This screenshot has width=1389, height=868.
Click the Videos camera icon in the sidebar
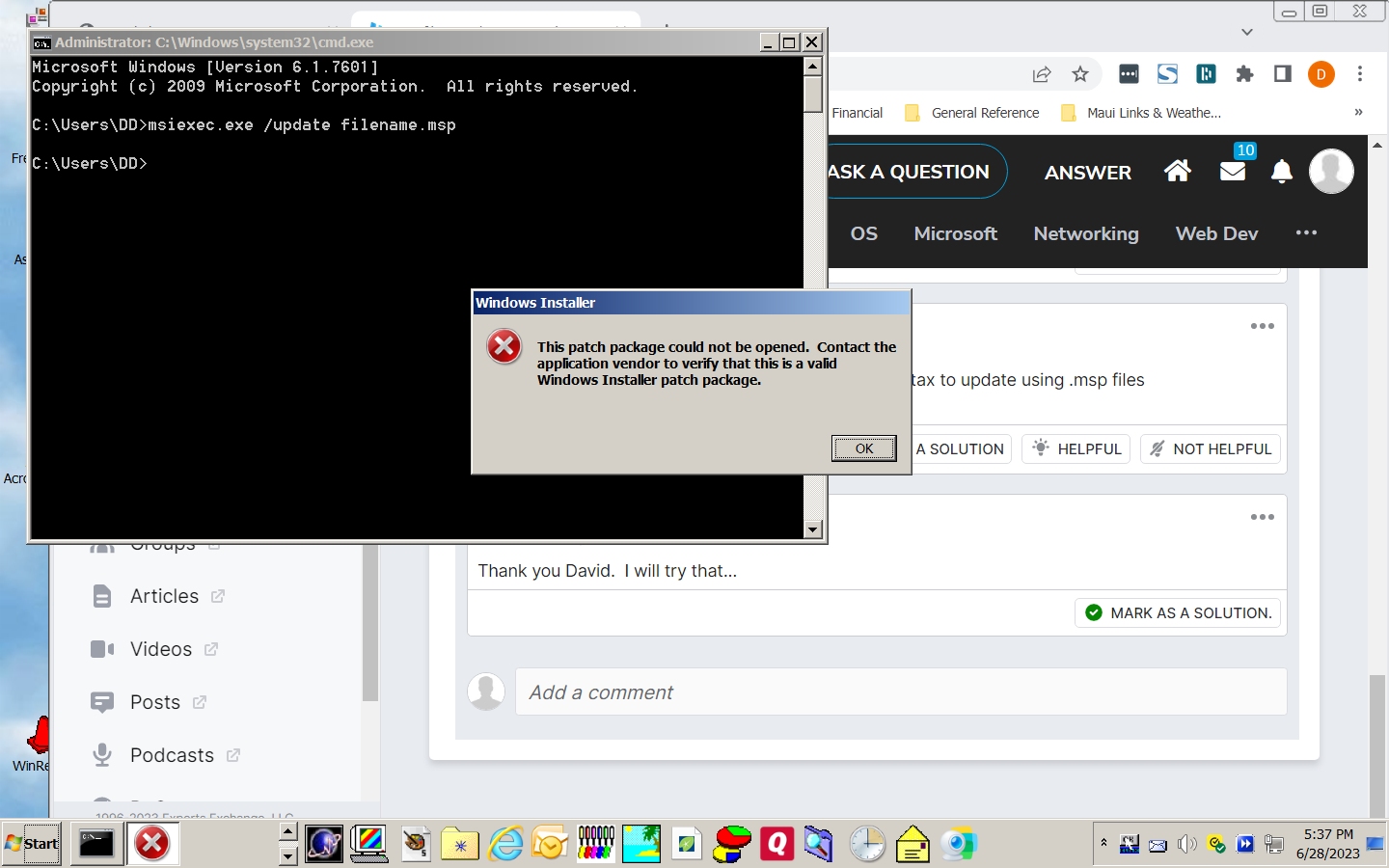pos(102,649)
